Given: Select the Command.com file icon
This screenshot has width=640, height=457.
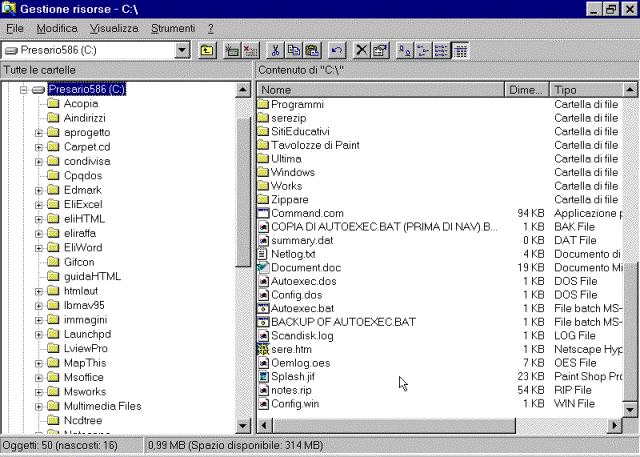Looking at the screenshot, I should (x=263, y=213).
